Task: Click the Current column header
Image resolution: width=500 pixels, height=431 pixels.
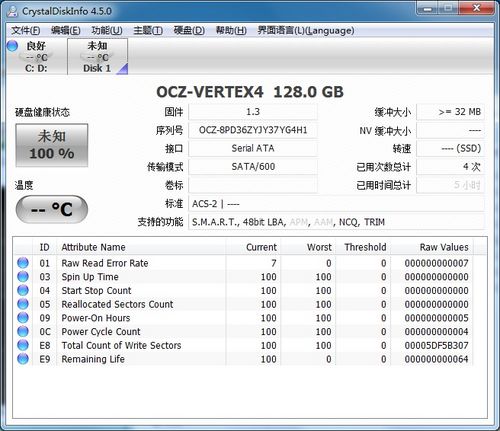Action: tap(253, 247)
